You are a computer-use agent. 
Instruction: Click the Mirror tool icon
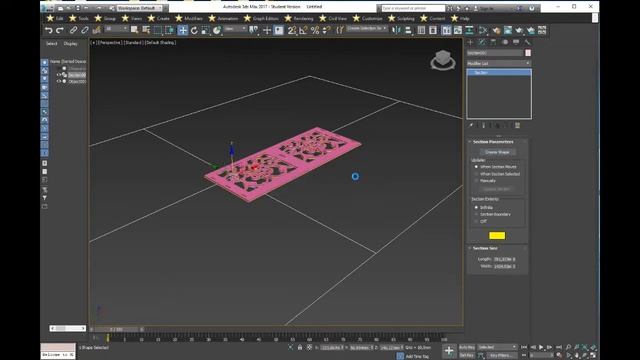coord(396,30)
